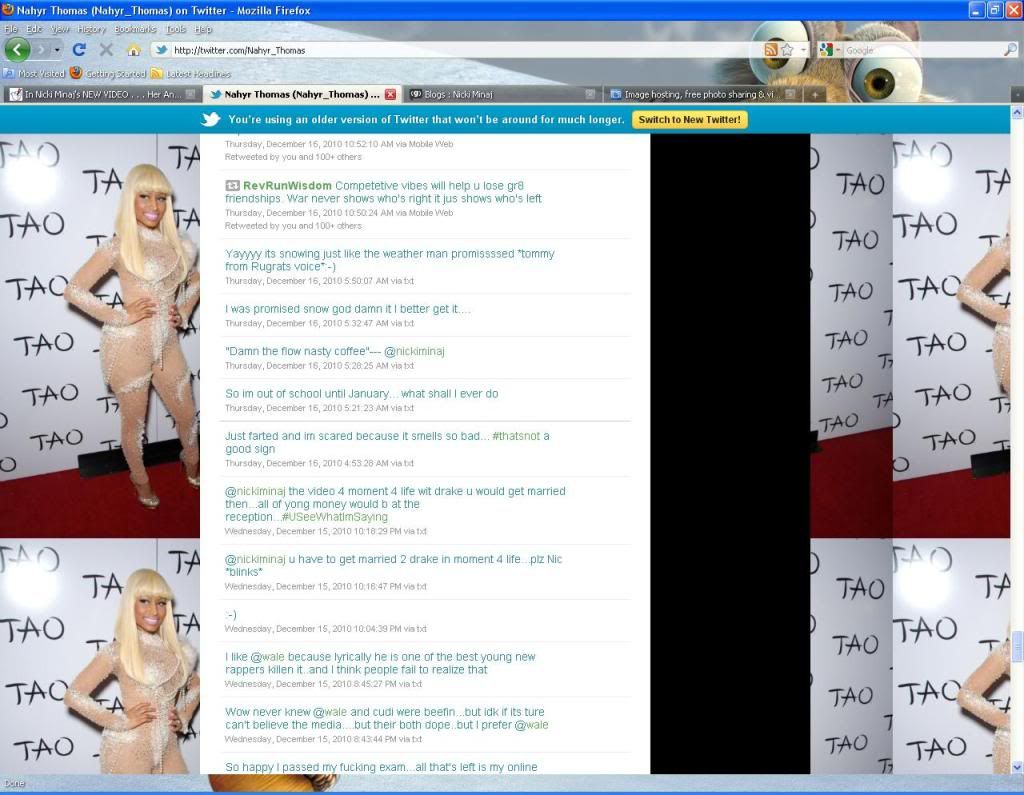This screenshot has height=795, width=1024.
Task: Bookmark page with the star icon
Action: click(787, 50)
